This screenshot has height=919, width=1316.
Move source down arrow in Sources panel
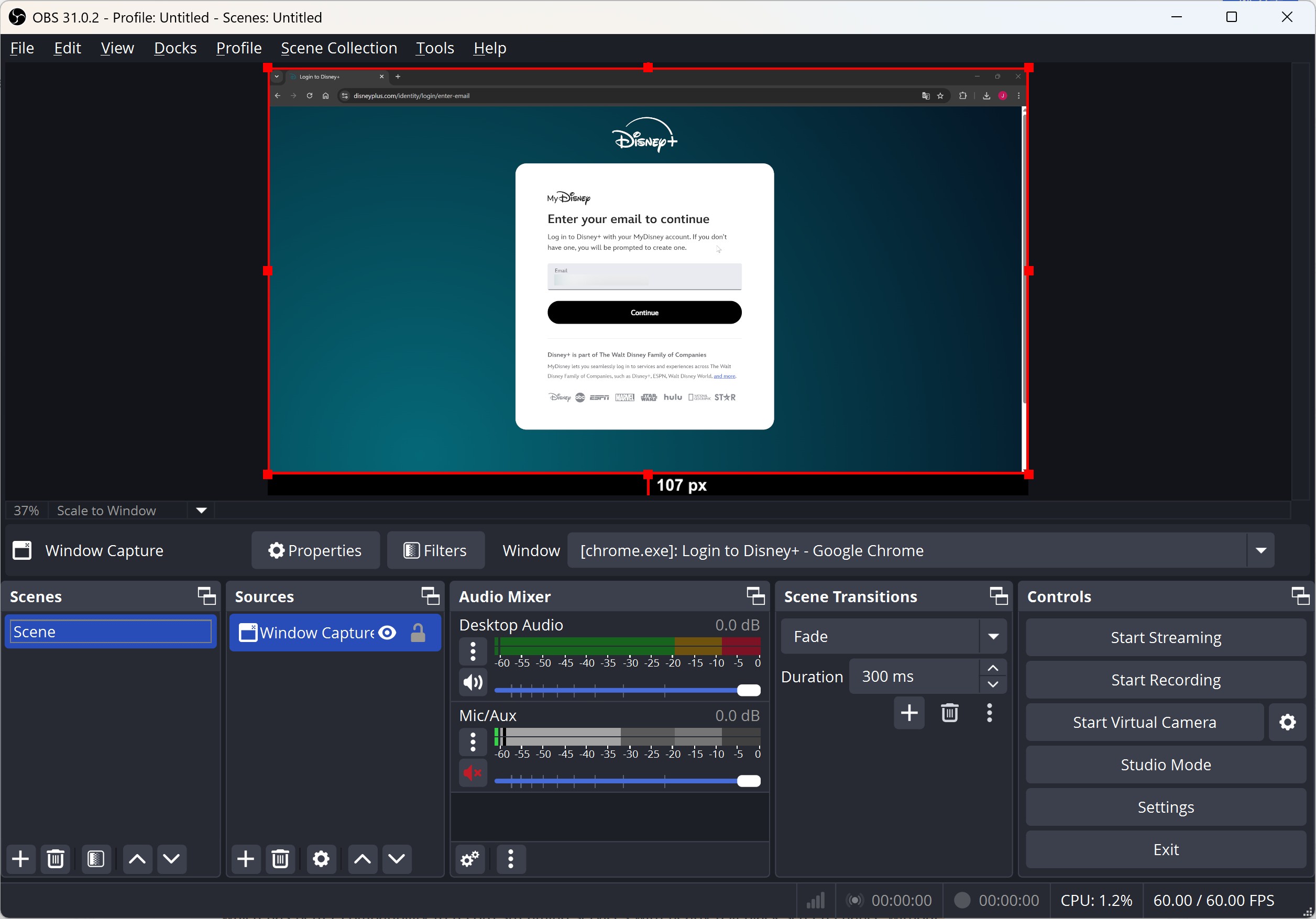coord(397,859)
